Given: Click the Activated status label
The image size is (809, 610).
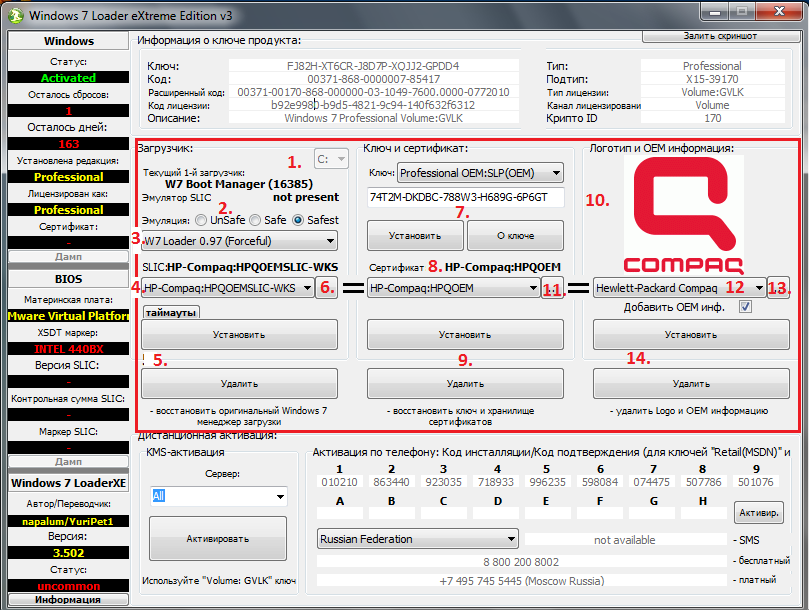Looking at the screenshot, I should (x=69, y=77).
